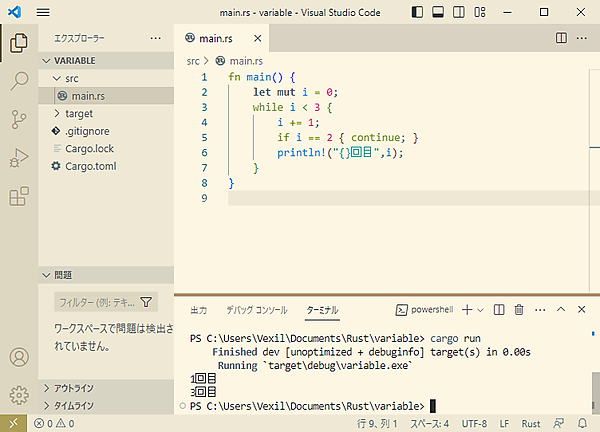Split the terminal pane
600x432 pixels.
click(497, 310)
